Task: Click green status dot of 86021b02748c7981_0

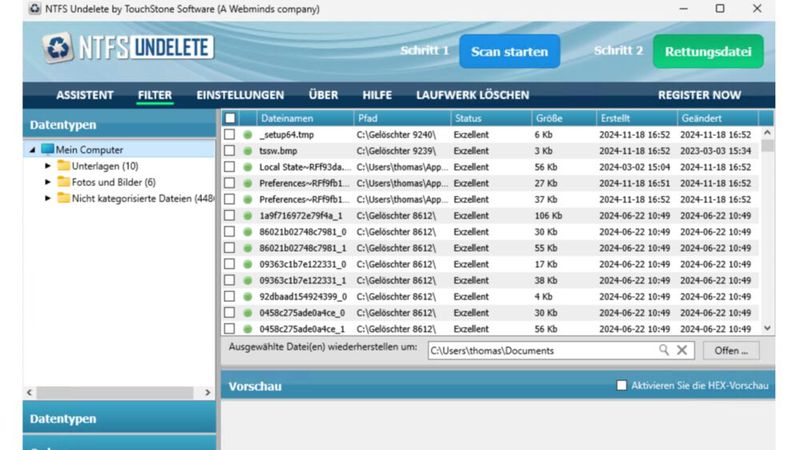Action: [x=247, y=232]
